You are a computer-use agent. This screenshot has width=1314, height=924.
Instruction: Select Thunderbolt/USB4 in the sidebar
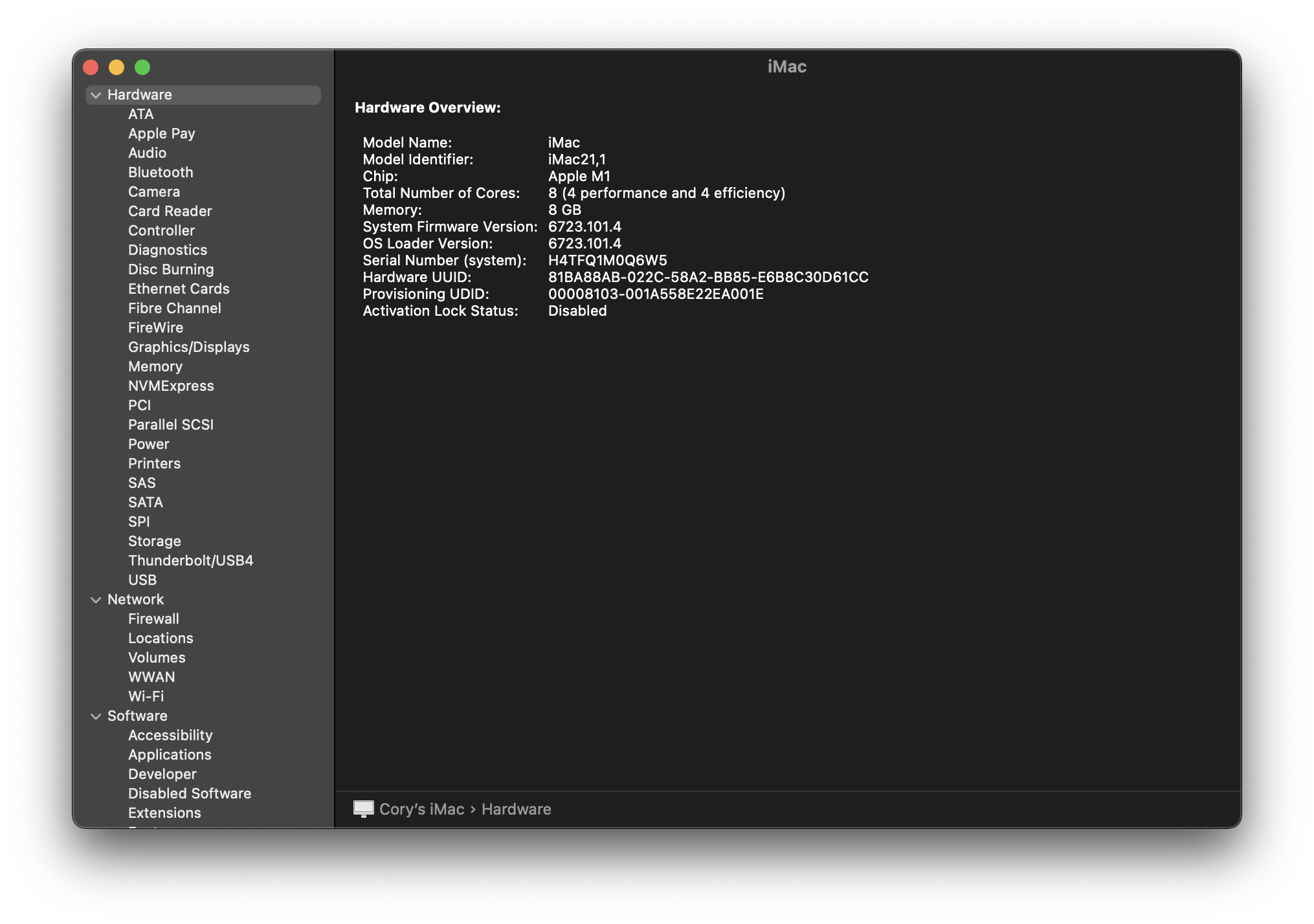190,560
